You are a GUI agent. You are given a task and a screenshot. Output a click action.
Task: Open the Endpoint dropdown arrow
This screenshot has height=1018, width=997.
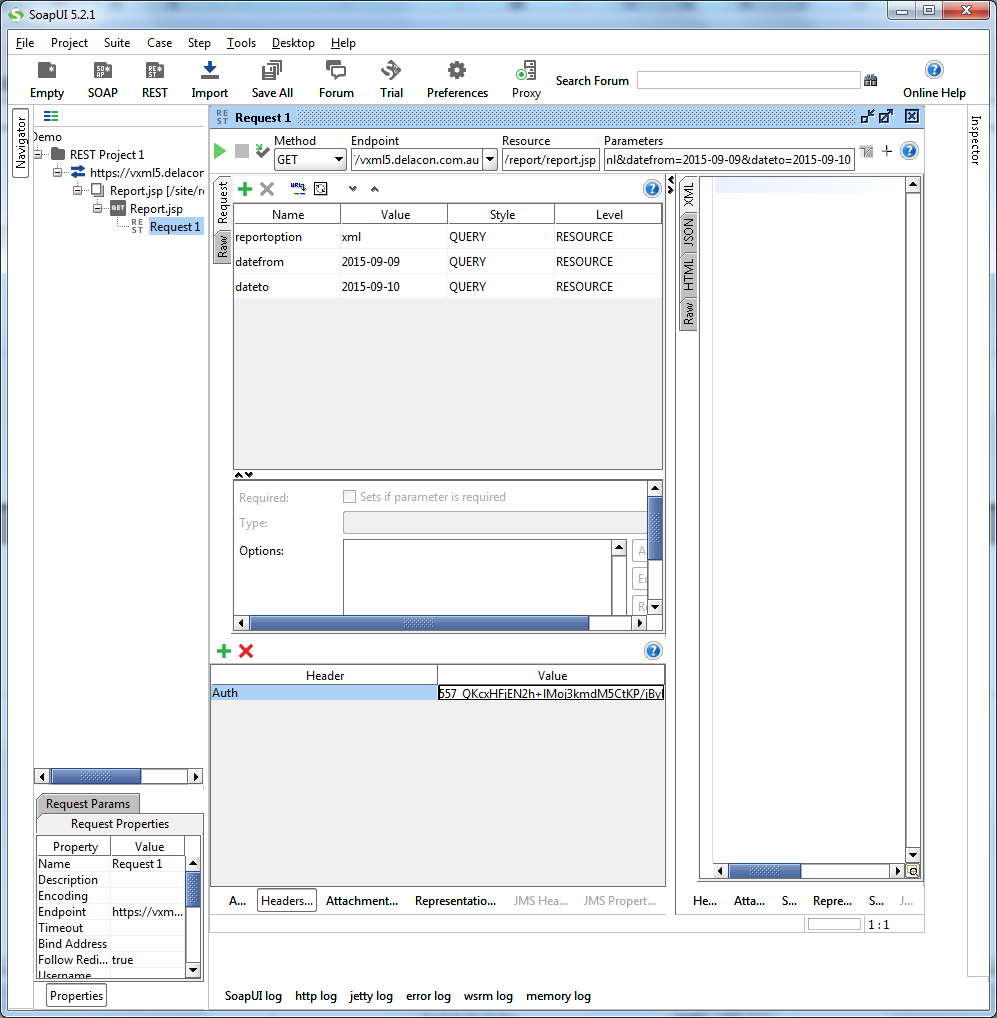pyautogui.click(x=490, y=160)
